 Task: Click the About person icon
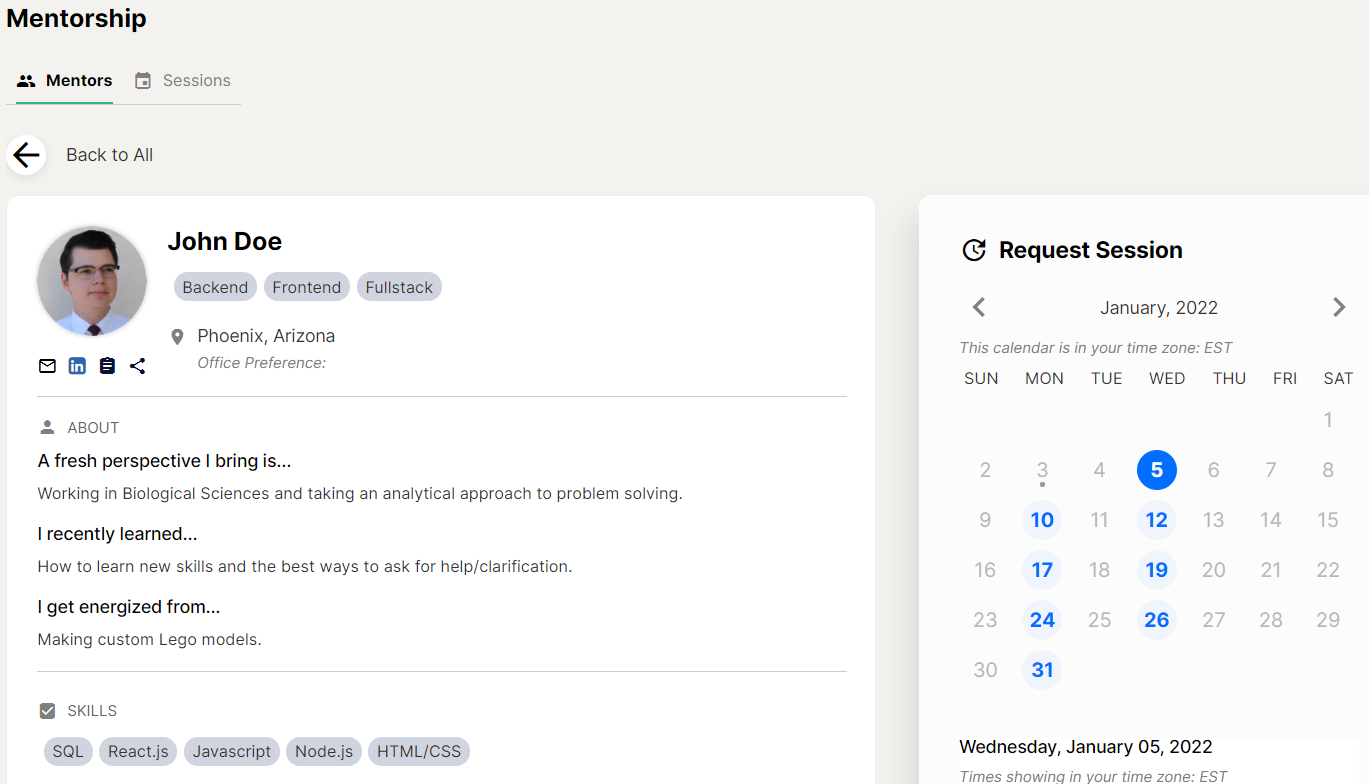coord(47,428)
